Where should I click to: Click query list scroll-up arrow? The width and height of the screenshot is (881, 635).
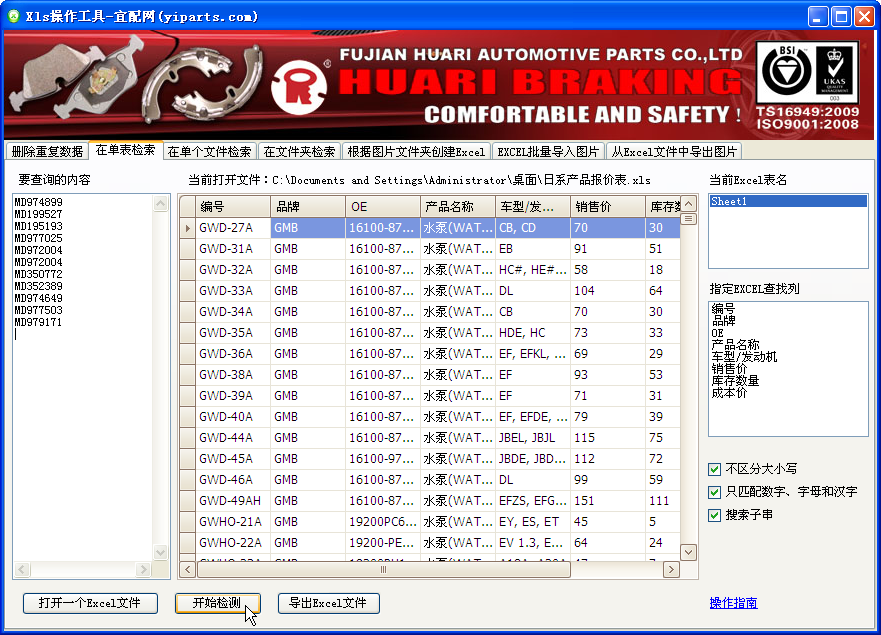pyautogui.click(x=160, y=203)
